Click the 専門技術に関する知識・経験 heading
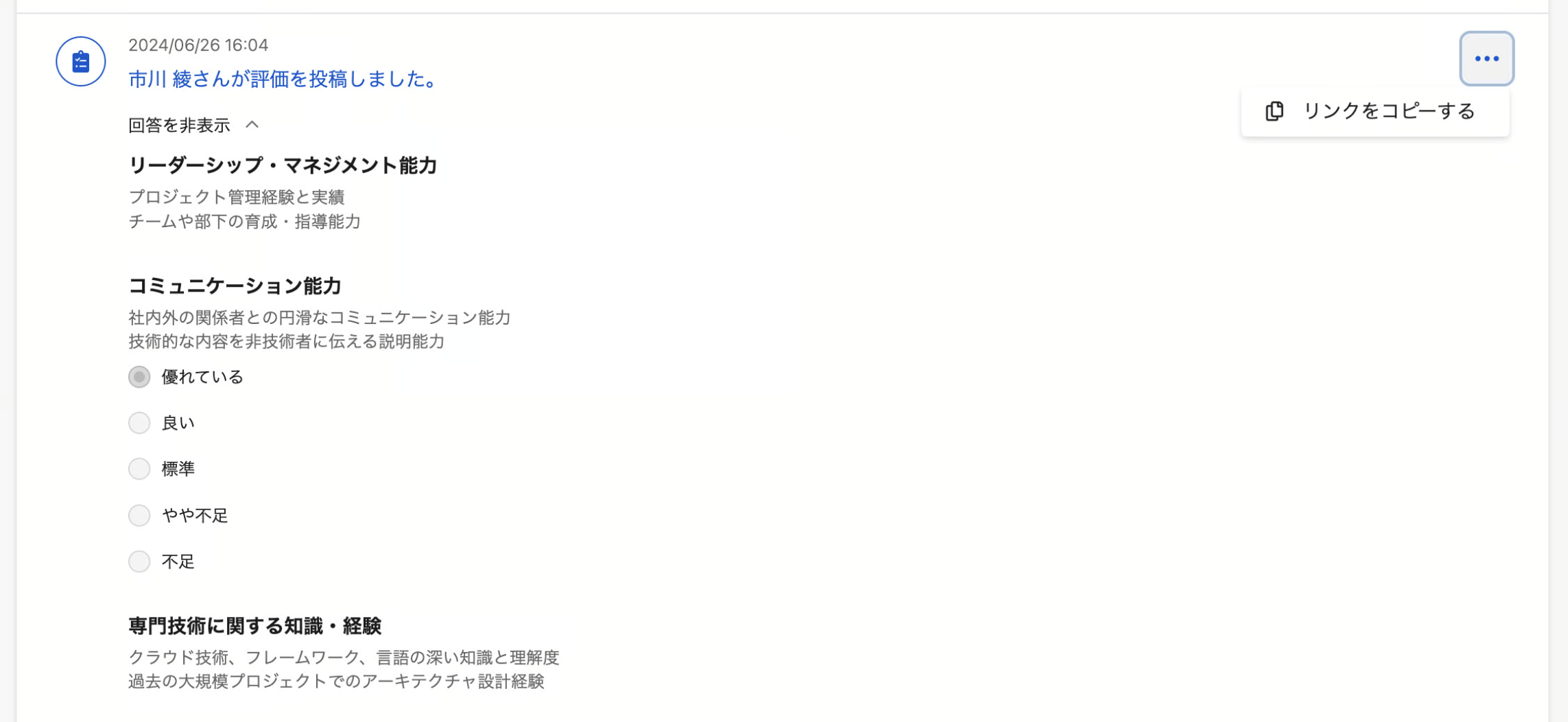 [x=254, y=626]
